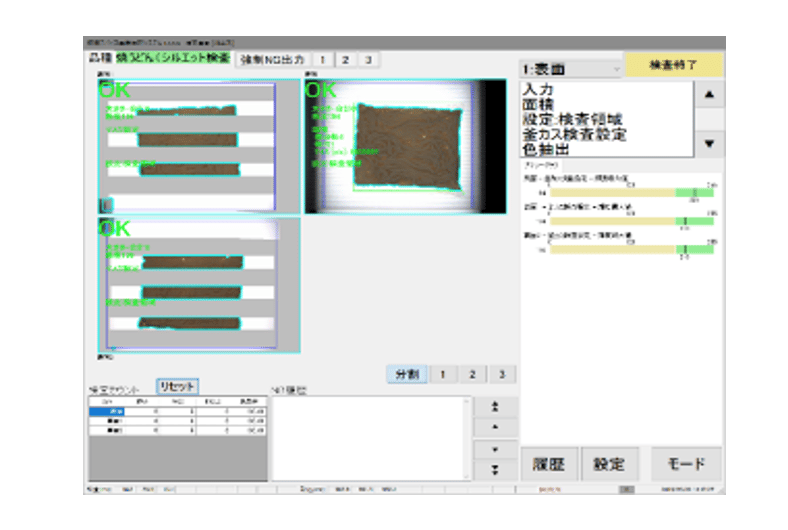Select the 分割 split view button

tap(407, 374)
